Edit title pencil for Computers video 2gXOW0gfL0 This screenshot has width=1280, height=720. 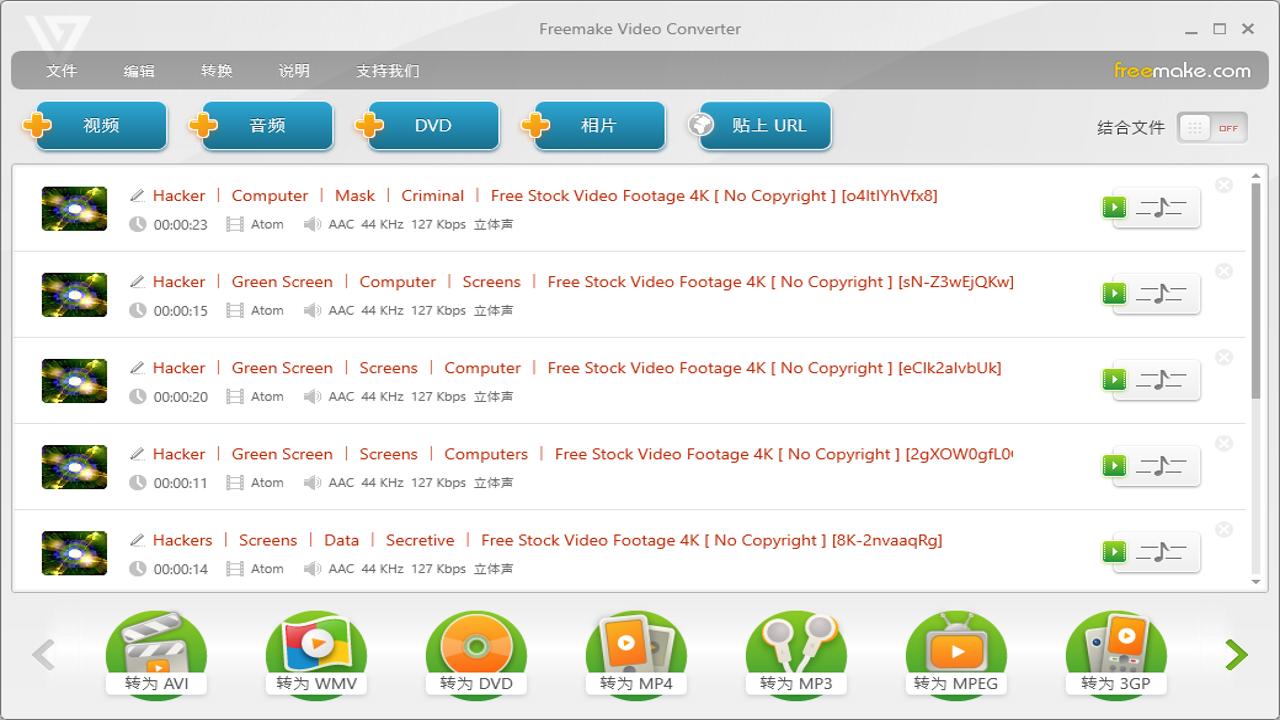tap(138, 453)
